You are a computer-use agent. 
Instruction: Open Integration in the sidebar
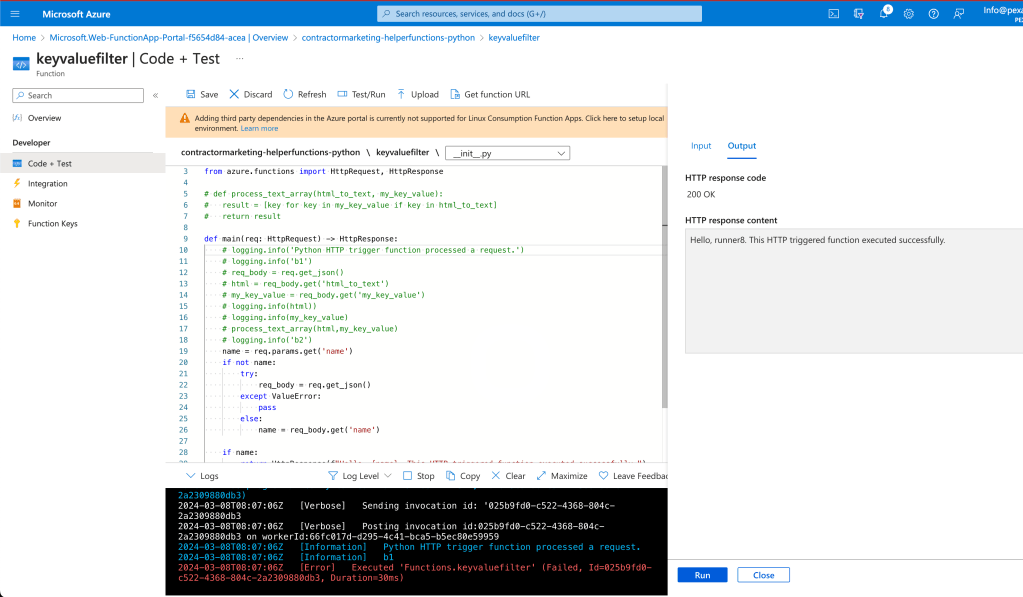click(x=48, y=184)
